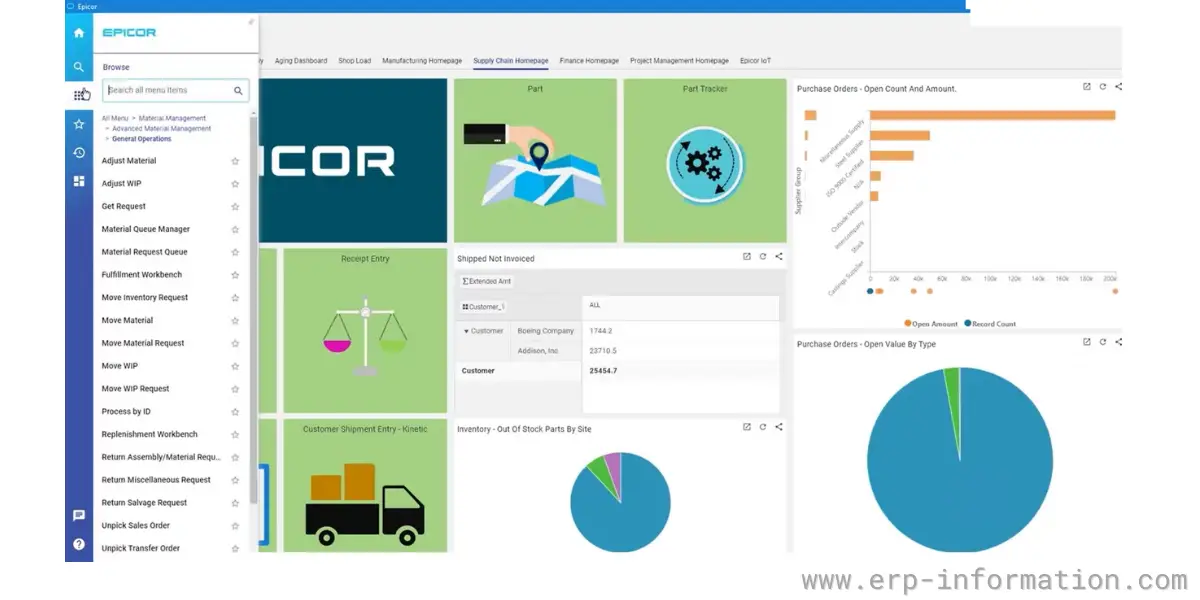Go to Home in the sidebar
This screenshot has height=600, width=1200.
(79, 32)
